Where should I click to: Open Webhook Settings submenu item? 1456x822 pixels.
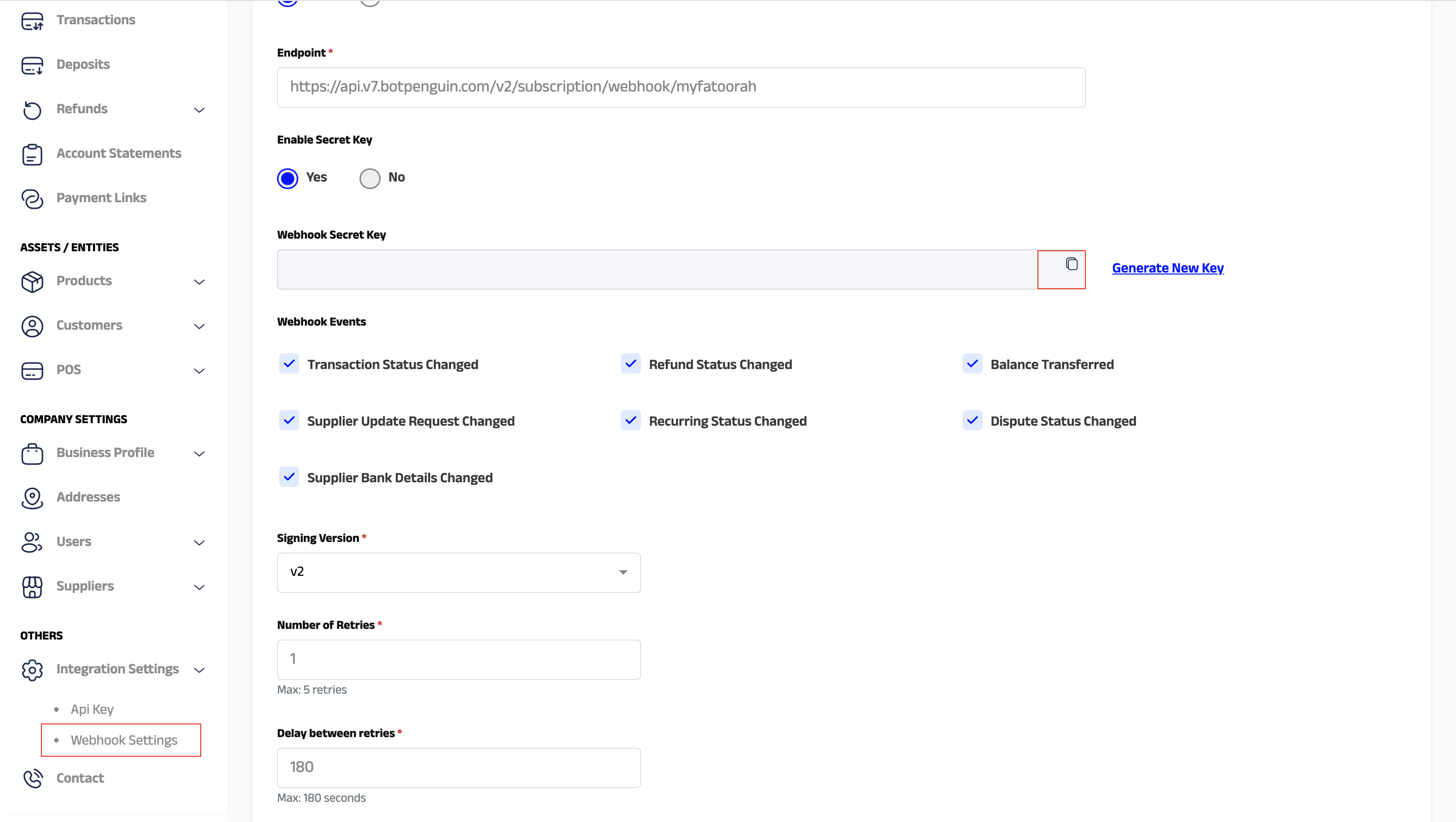point(124,740)
